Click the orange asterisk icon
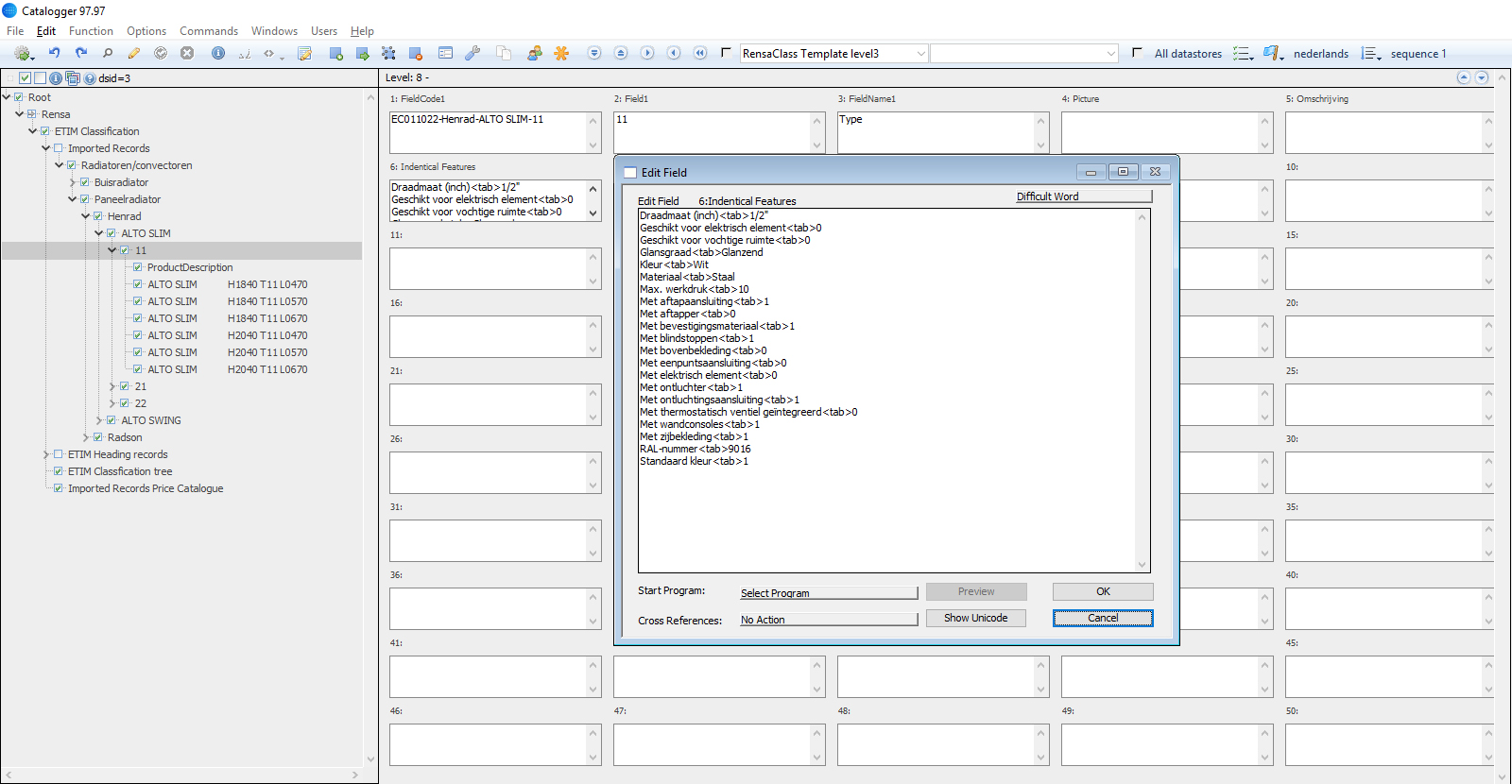The image size is (1512, 784). pyautogui.click(x=561, y=54)
